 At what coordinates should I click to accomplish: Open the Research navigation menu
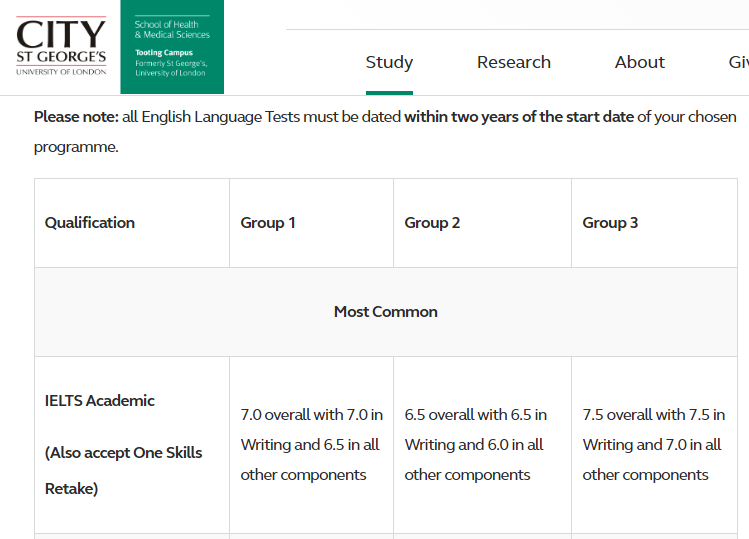coord(514,62)
